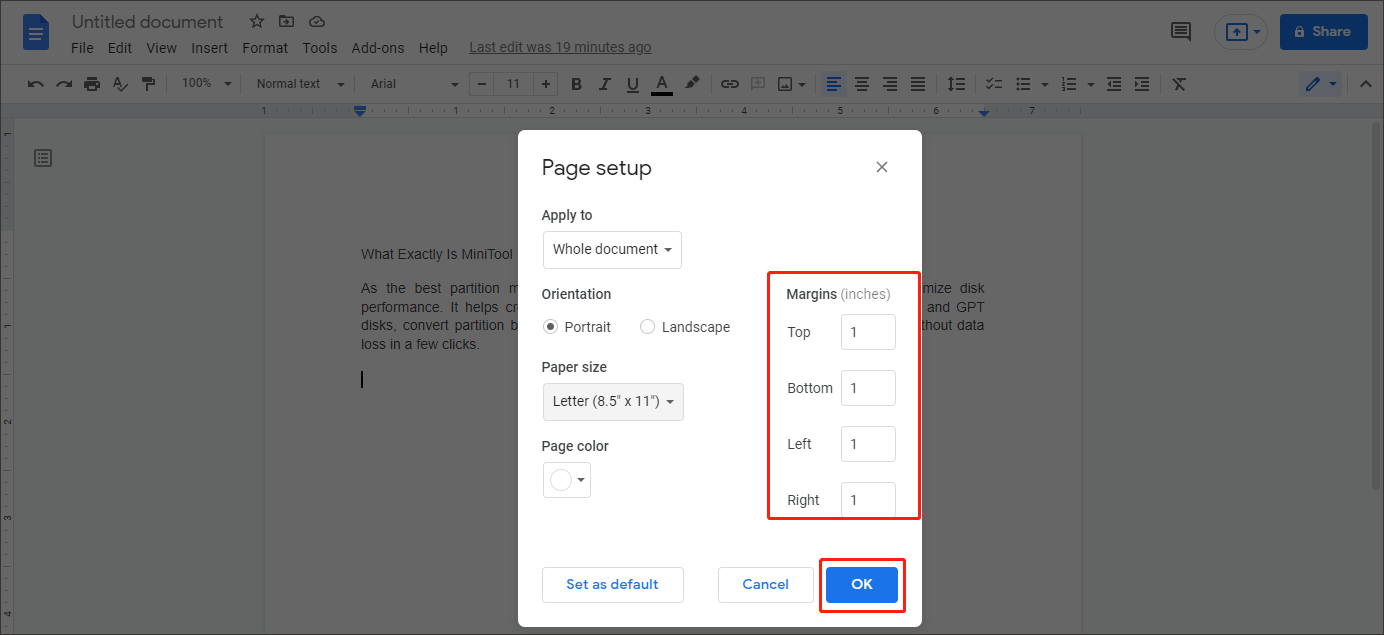Open the Format menu
The width and height of the screenshot is (1384, 635).
[265, 47]
